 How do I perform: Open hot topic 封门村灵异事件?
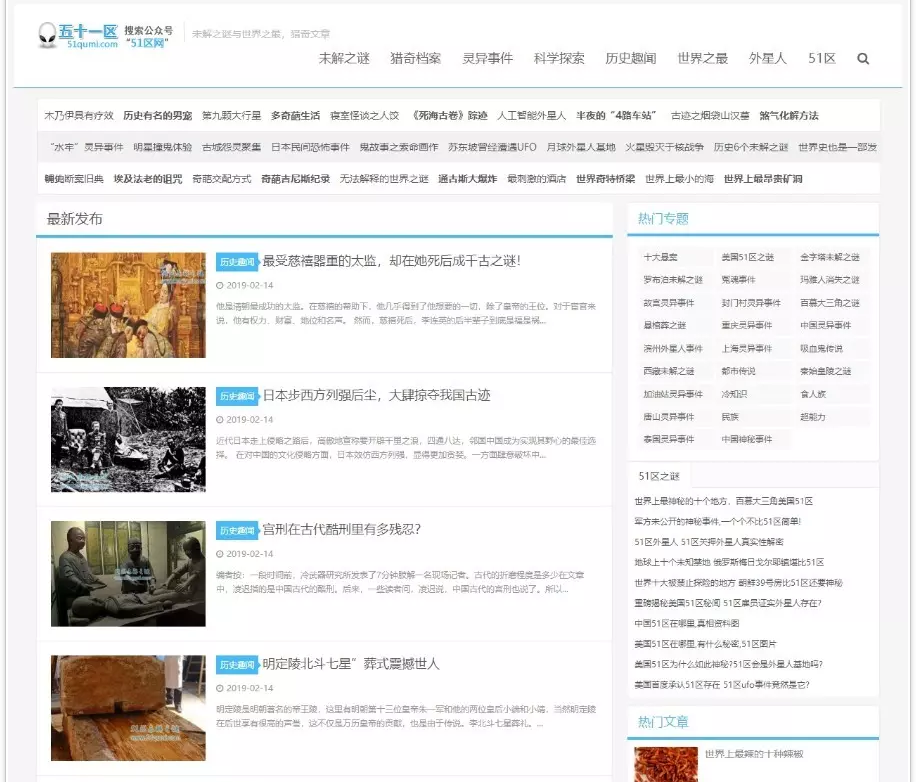pyautogui.click(x=751, y=303)
